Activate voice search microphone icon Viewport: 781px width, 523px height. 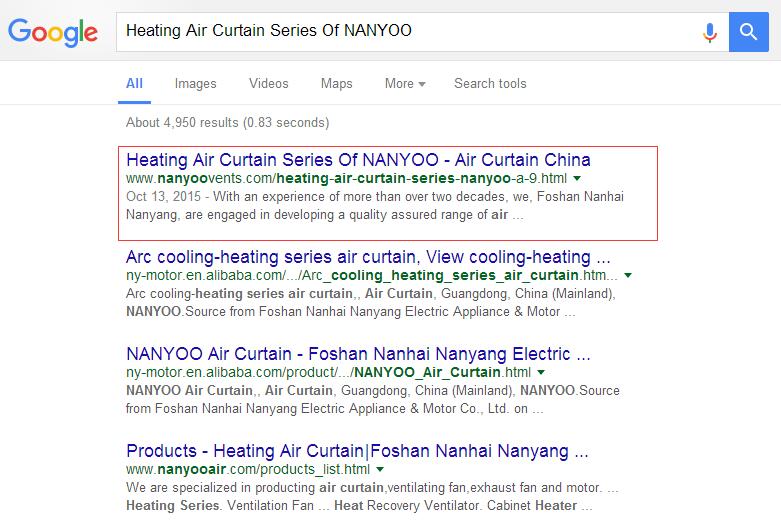710,32
